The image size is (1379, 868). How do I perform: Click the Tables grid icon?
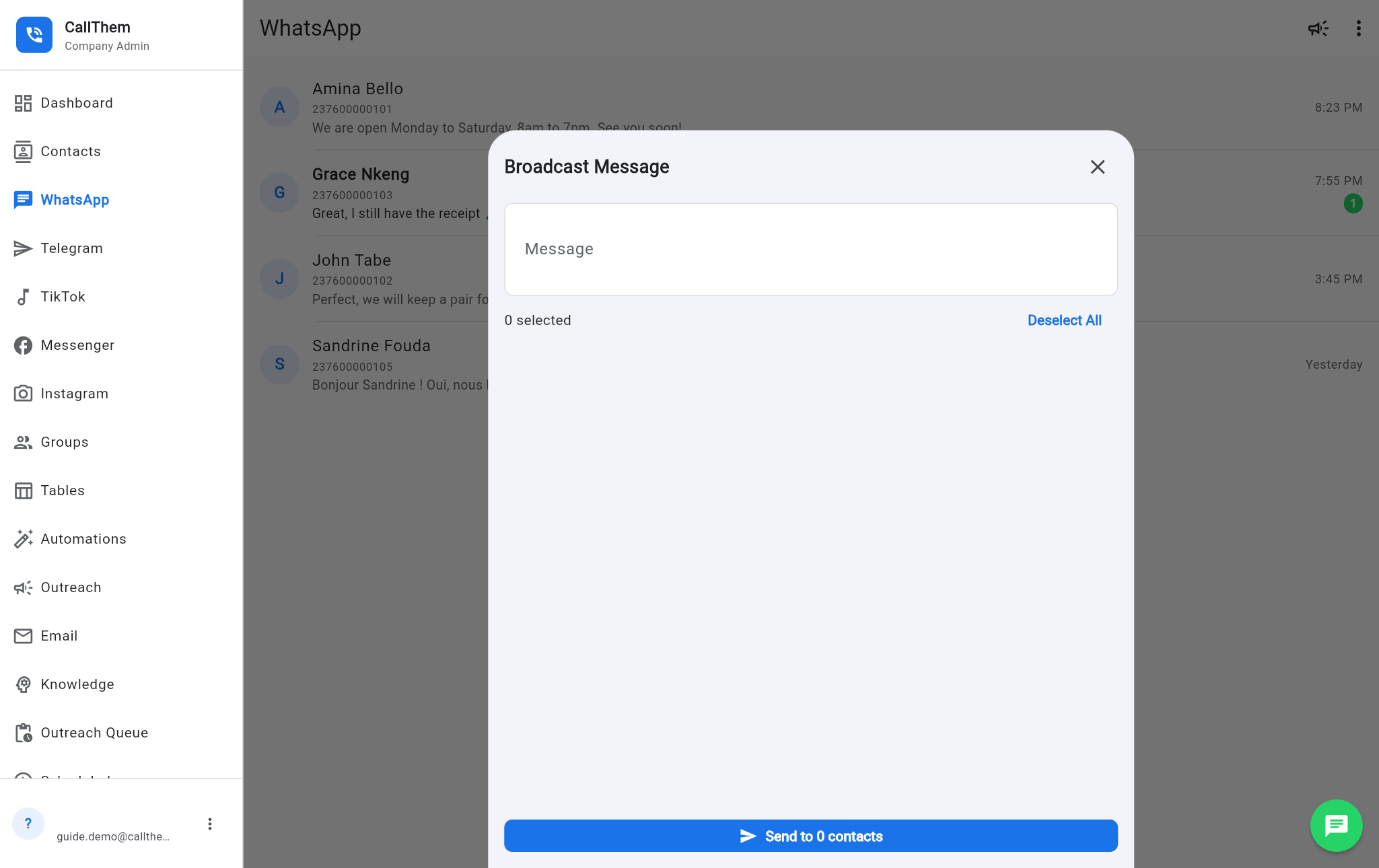tap(23, 491)
